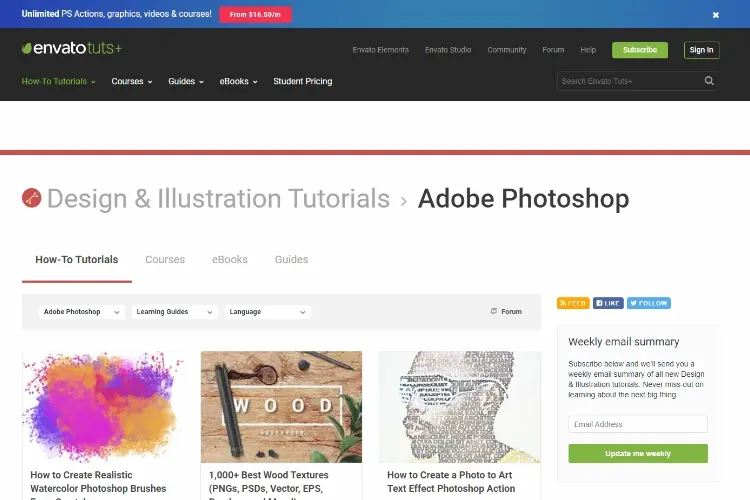The width and height of the screenshot is (750, 500).
Task: Open Envato Elements link
Action: point(381,50)
